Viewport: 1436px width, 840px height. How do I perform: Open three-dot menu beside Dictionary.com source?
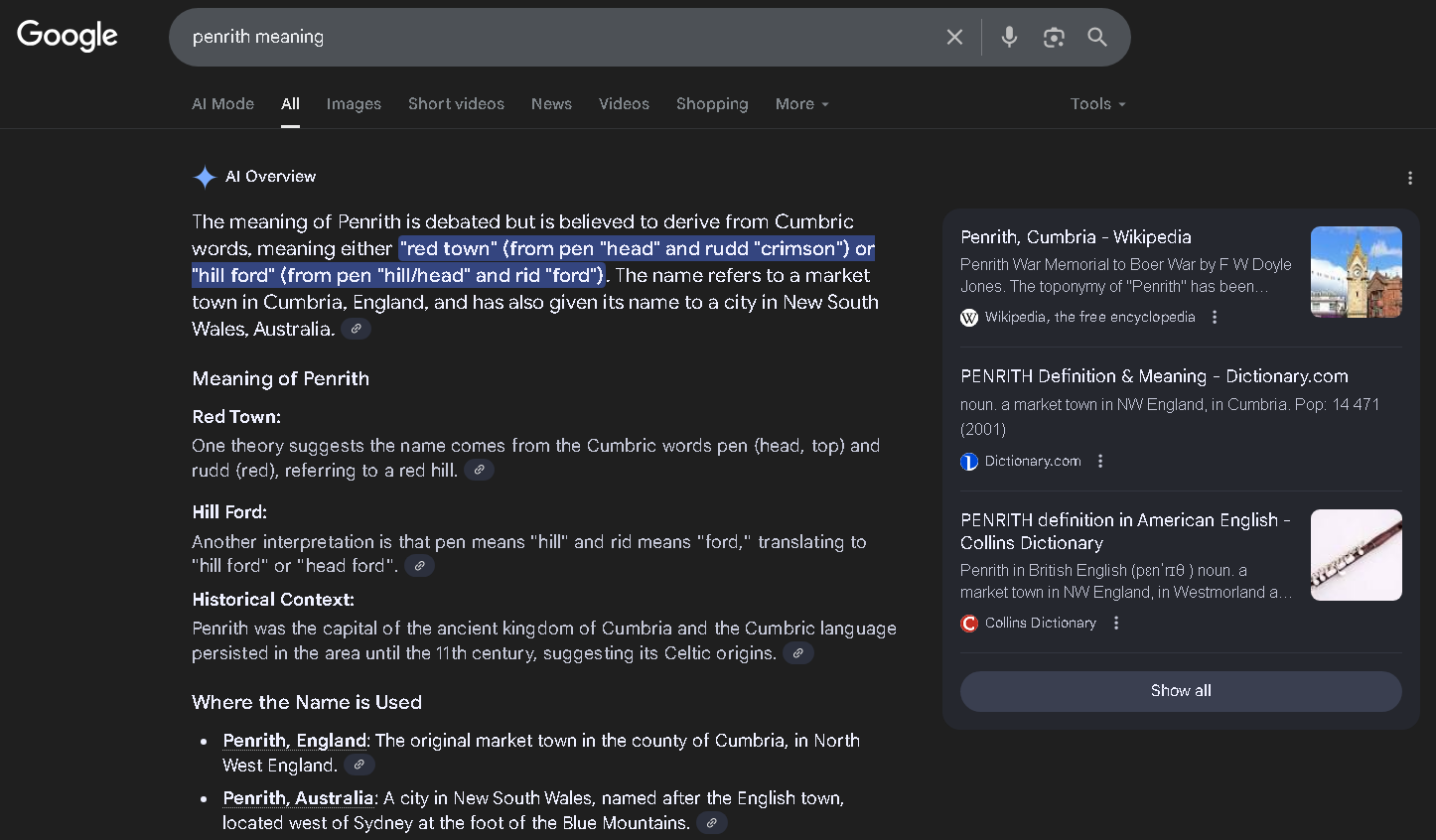[x=1100, y=461]
